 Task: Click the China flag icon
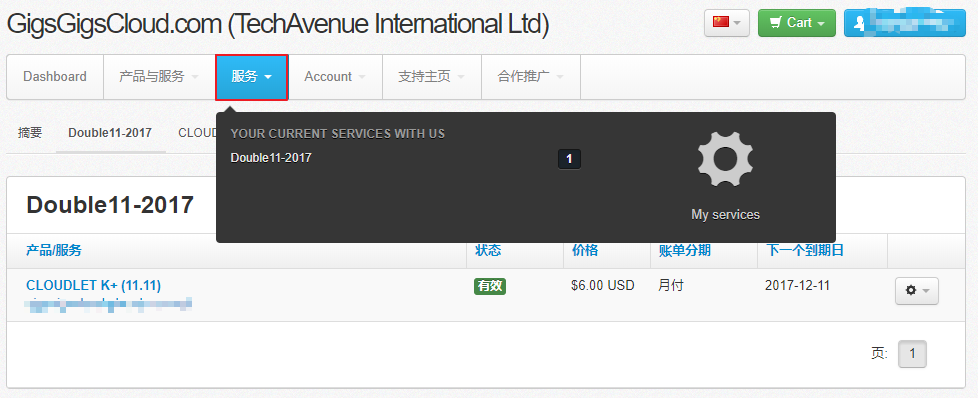(x=721, y=22)
